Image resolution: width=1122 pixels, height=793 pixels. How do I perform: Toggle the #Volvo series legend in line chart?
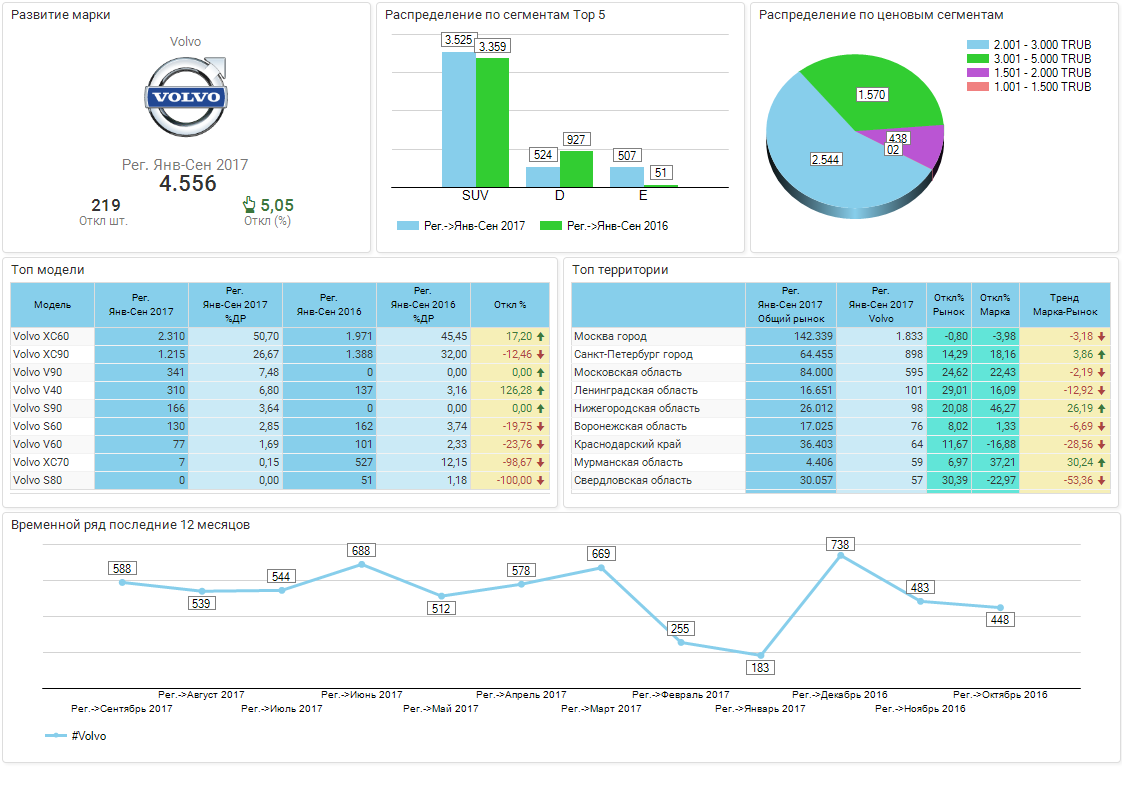76,736
